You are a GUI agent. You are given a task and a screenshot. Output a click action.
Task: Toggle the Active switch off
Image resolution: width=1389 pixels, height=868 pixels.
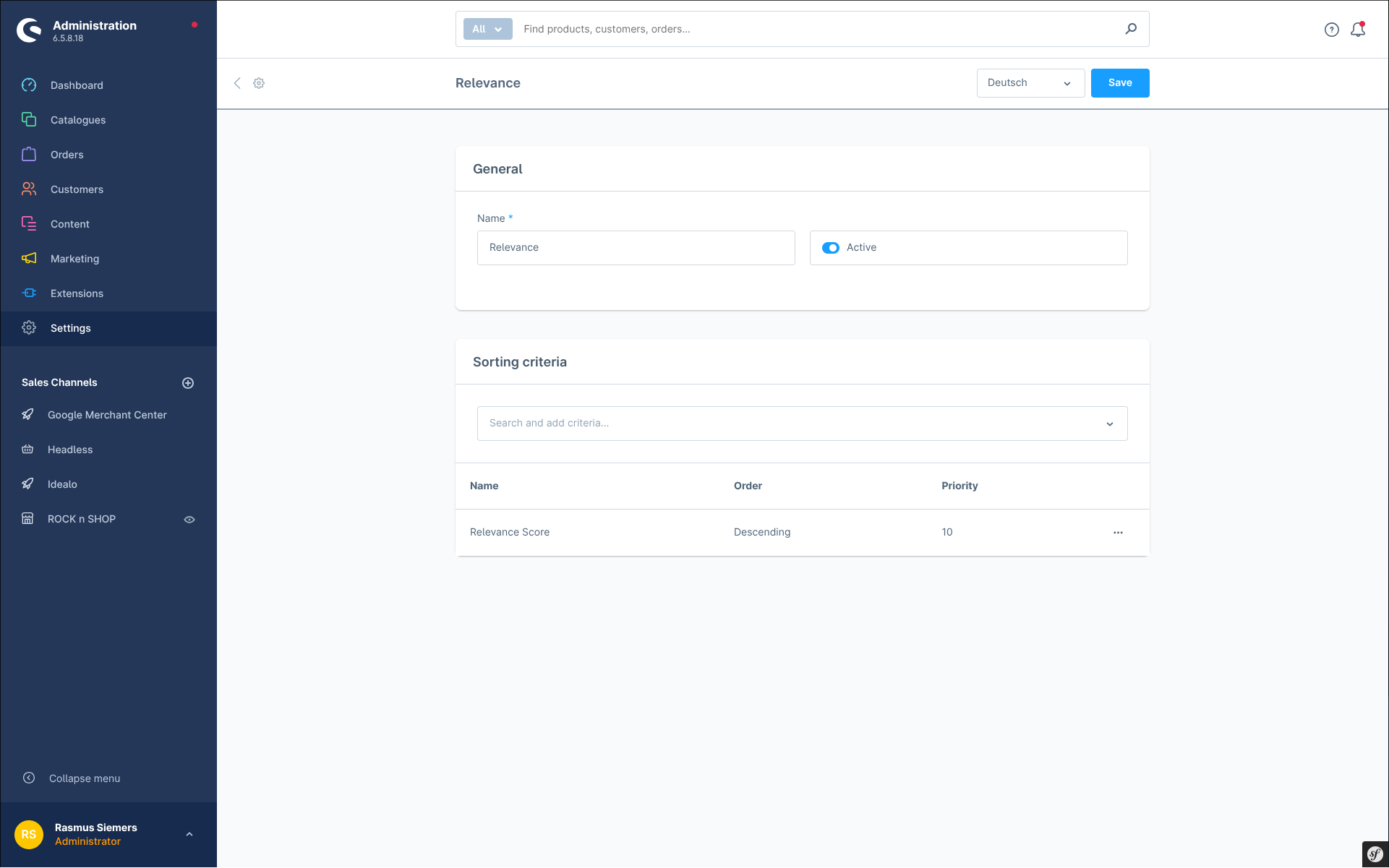(x=831, y=248)
